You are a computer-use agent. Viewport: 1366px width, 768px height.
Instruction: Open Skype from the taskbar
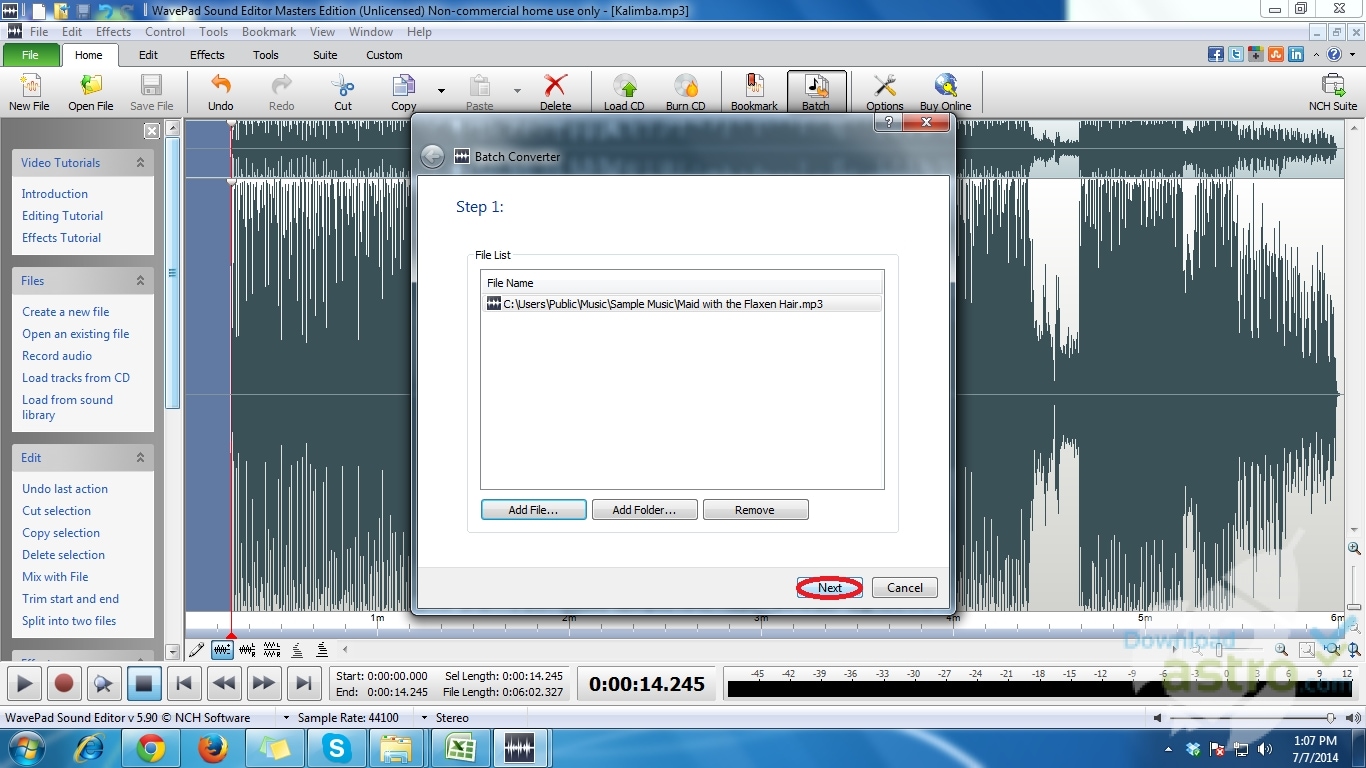[x=335, y=749]
